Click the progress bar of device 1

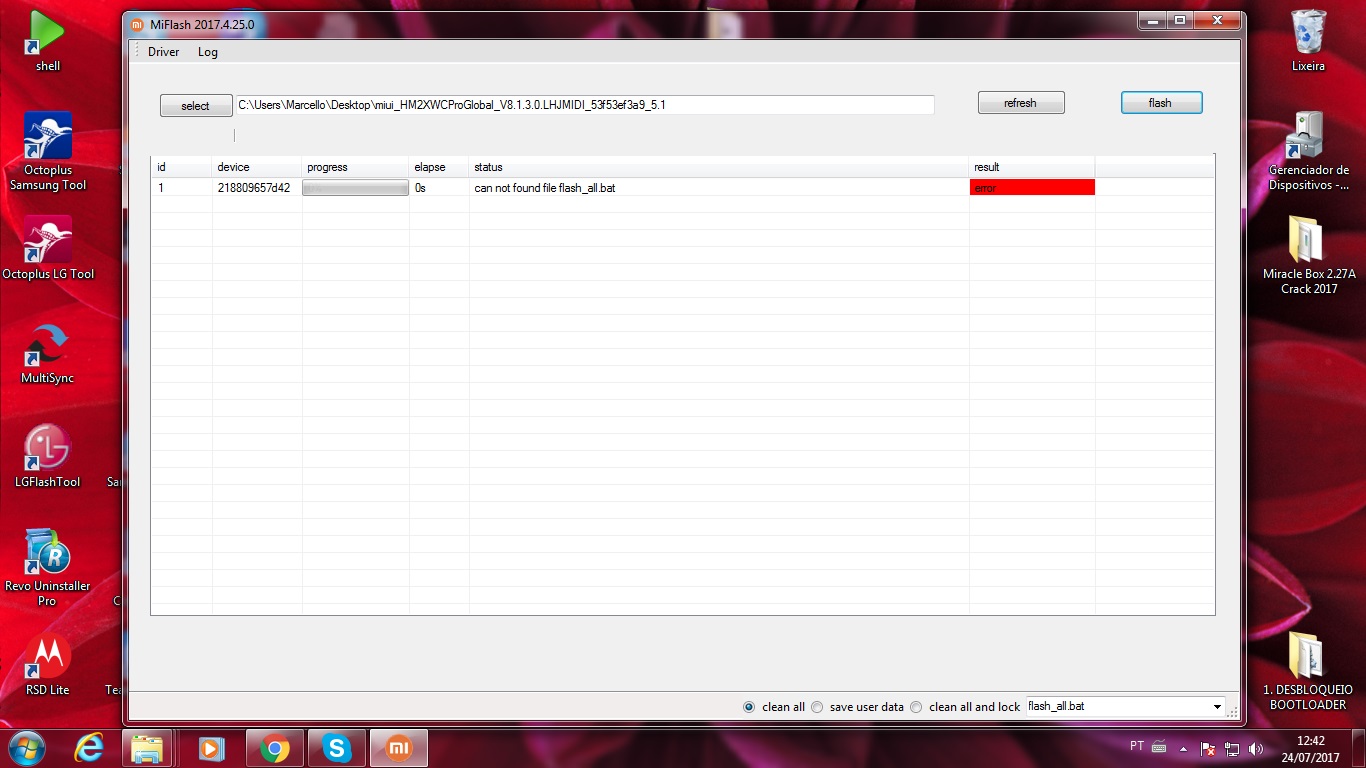pos(355,187)
